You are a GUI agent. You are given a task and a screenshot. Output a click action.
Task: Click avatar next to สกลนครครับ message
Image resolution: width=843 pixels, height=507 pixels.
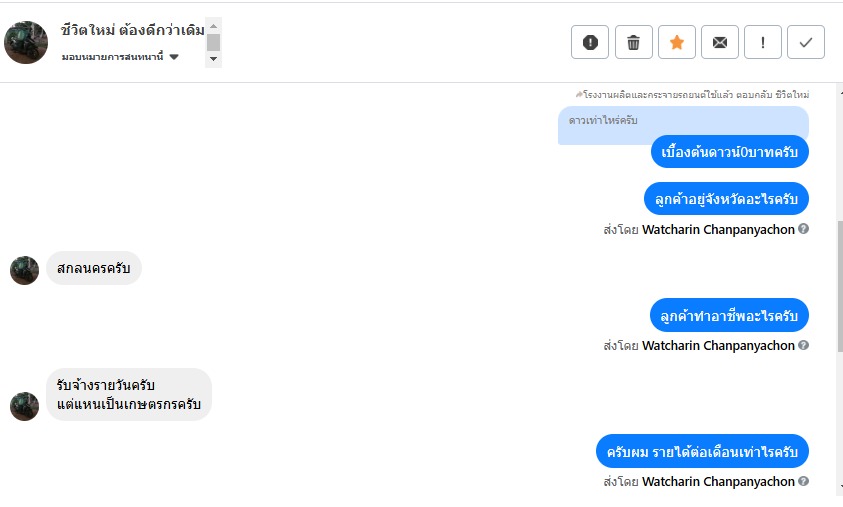tap(24, 270)
